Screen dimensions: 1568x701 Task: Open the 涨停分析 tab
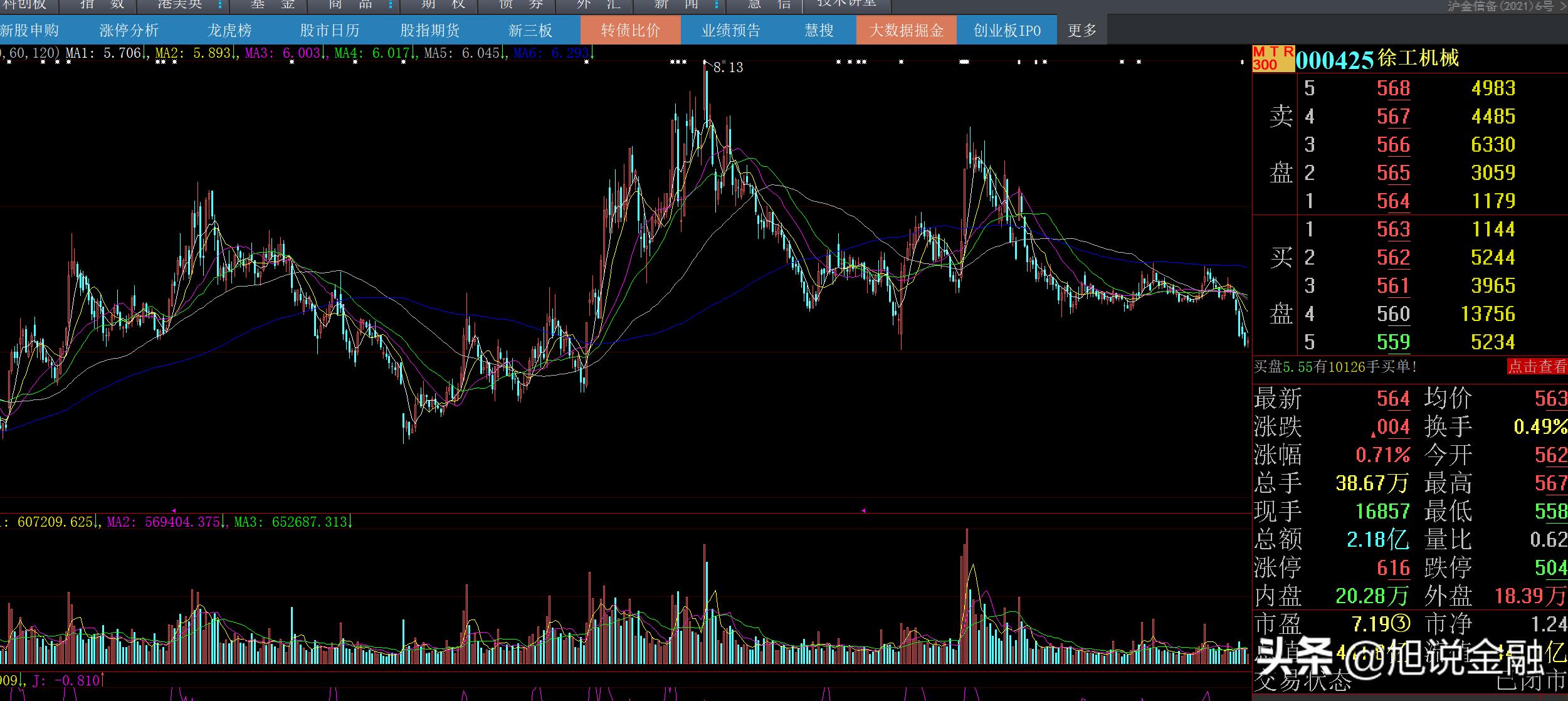[129, 30]
